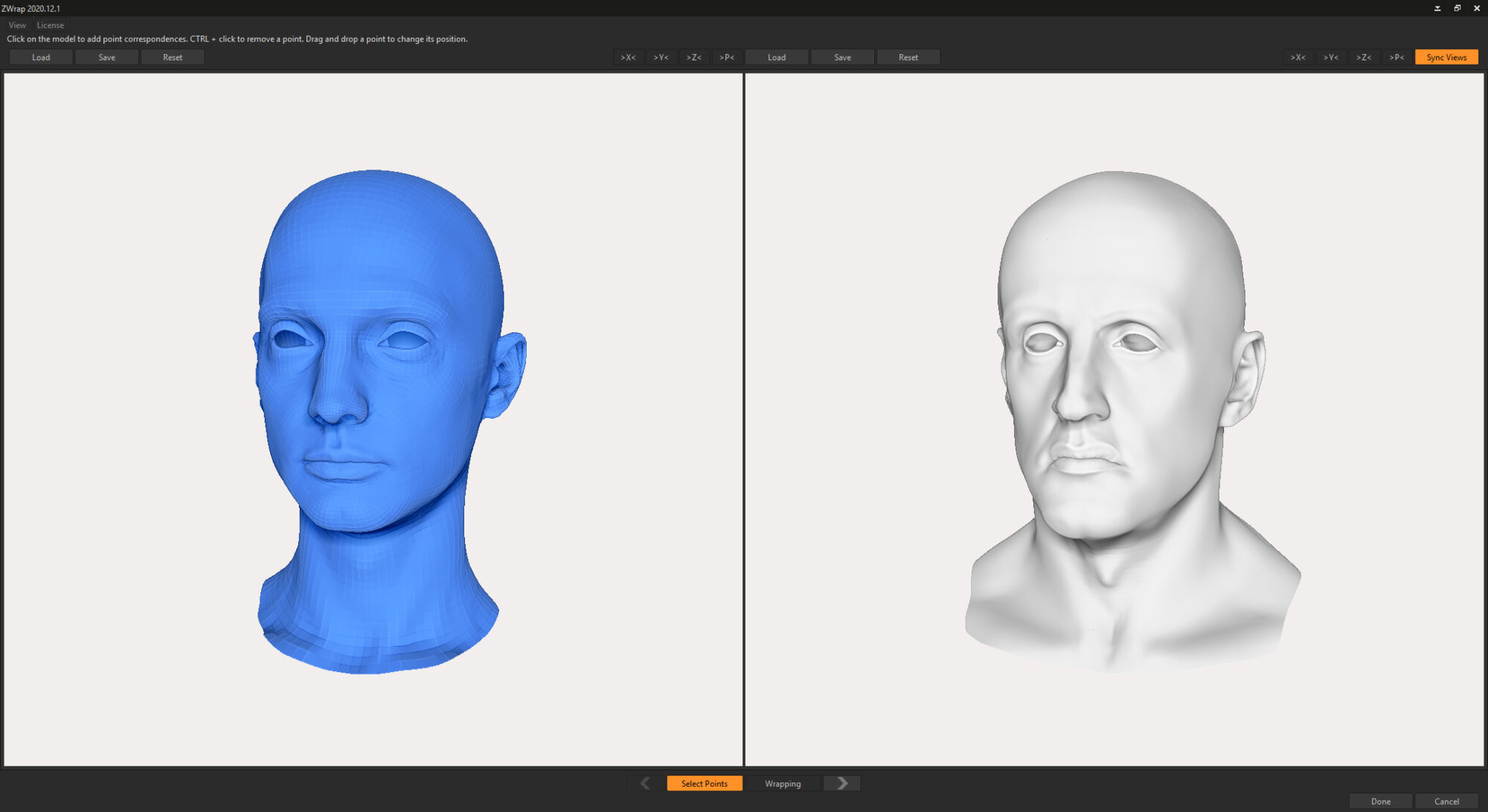Image resolution: width=1488 pixels, height=812 pixels.
Task: Reset points on the left panel
Action: click(x=173, y=57)
